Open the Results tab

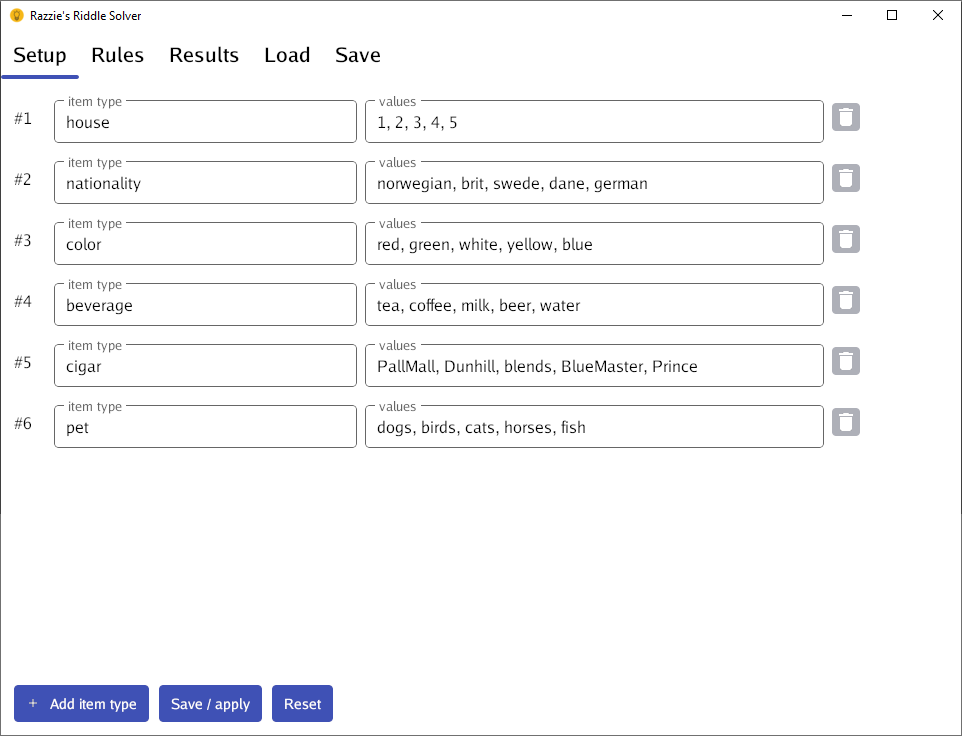pos(204,55)
